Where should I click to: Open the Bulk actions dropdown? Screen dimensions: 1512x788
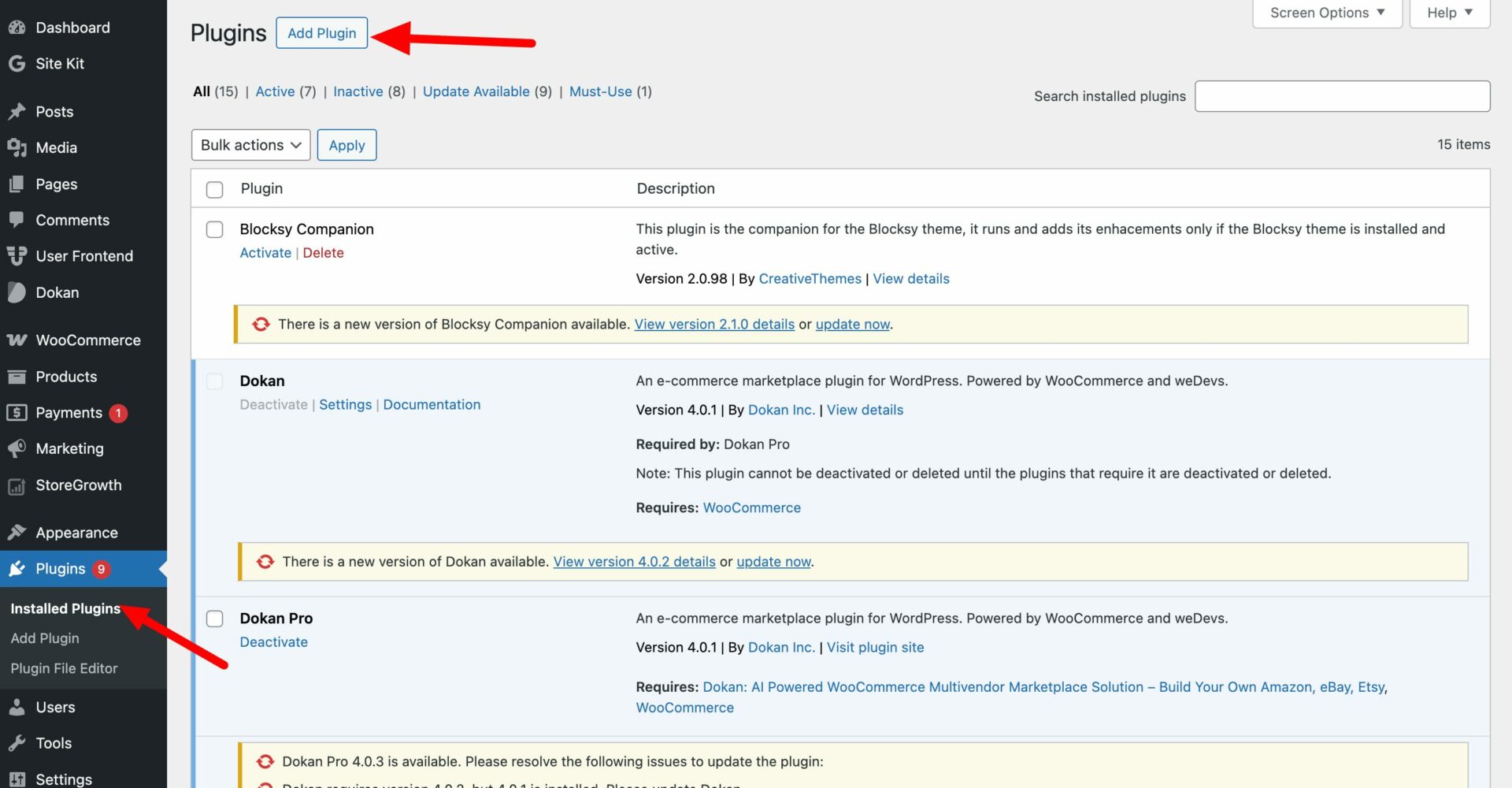pyautogui.click(x=250, y=145)
